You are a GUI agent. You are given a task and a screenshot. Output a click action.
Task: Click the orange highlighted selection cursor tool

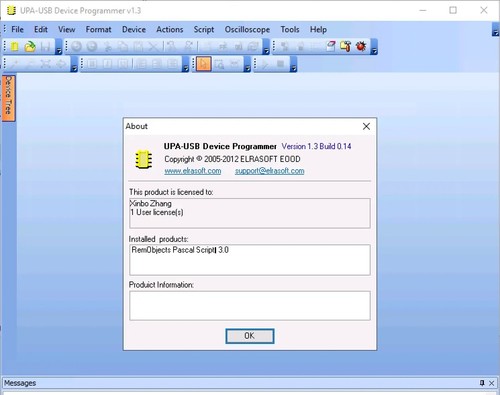(x=204, y=64)
